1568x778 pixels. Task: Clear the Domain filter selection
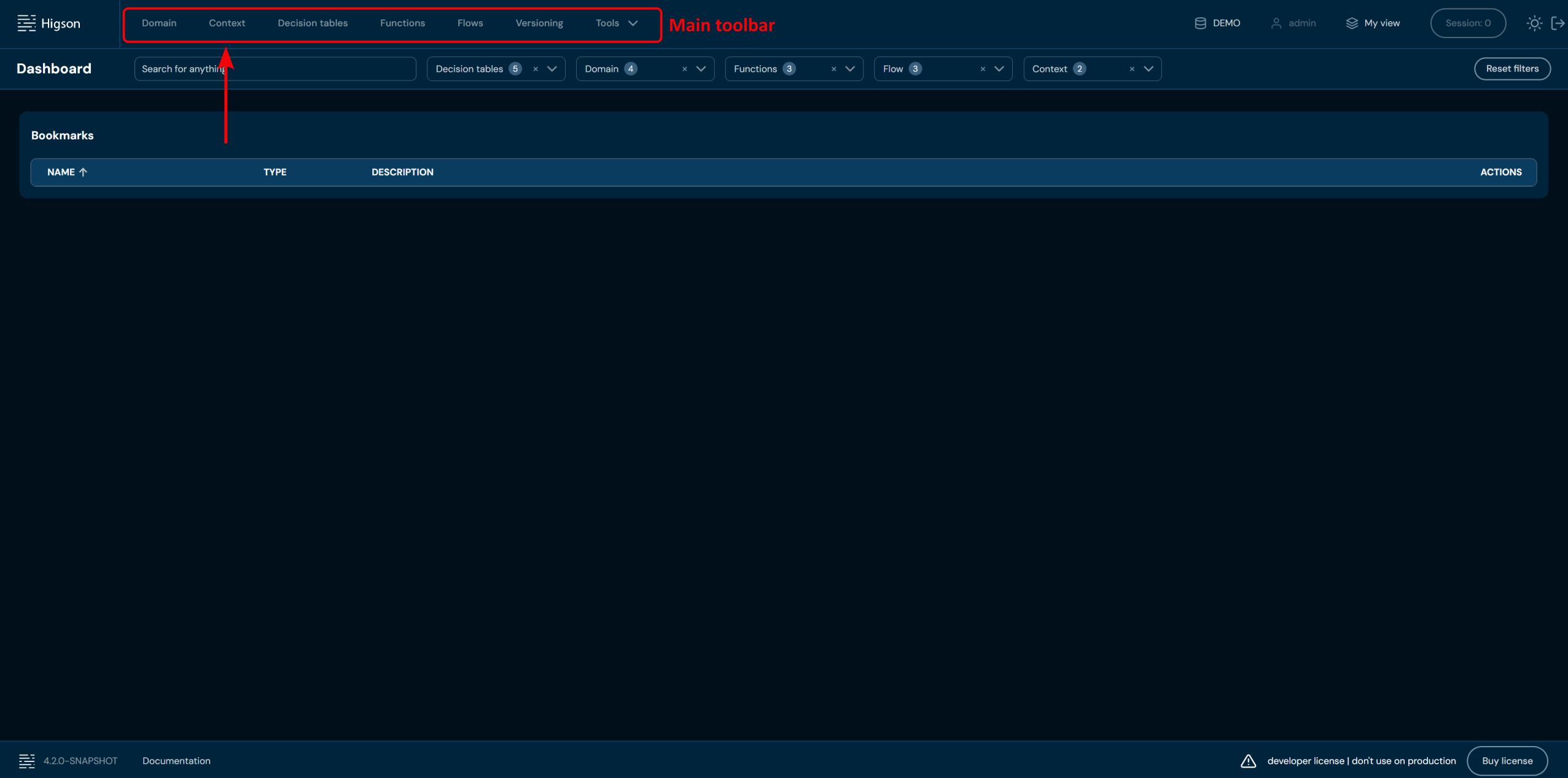point(684,69)
